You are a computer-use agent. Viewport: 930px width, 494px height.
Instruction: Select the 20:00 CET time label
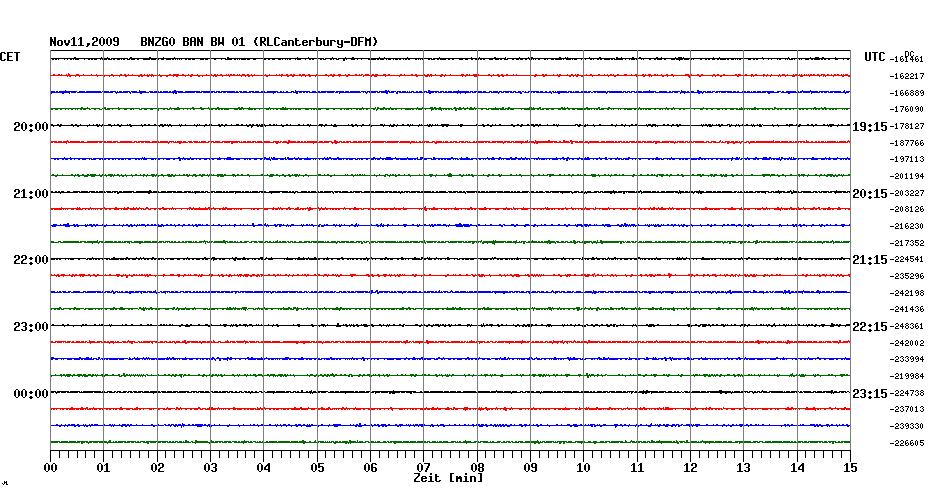click(30, 127)
